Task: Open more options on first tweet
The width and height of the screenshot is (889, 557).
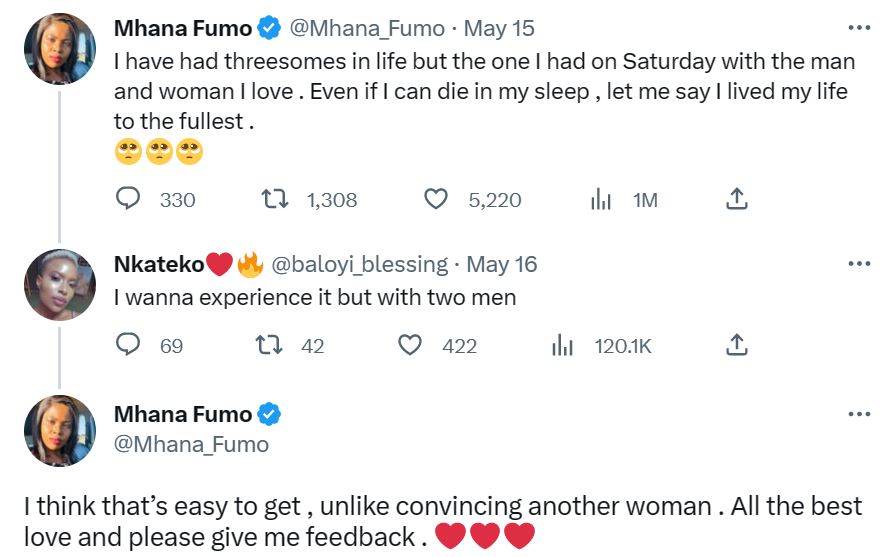Action: 858,28
